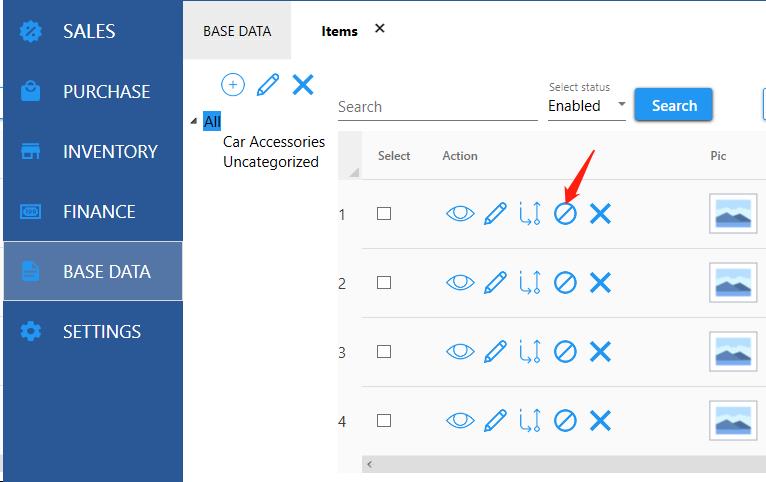Click the add category plus icon
The height and width of the screenshot is (482, 766).
pyautogui.click(x=232, y=84)
